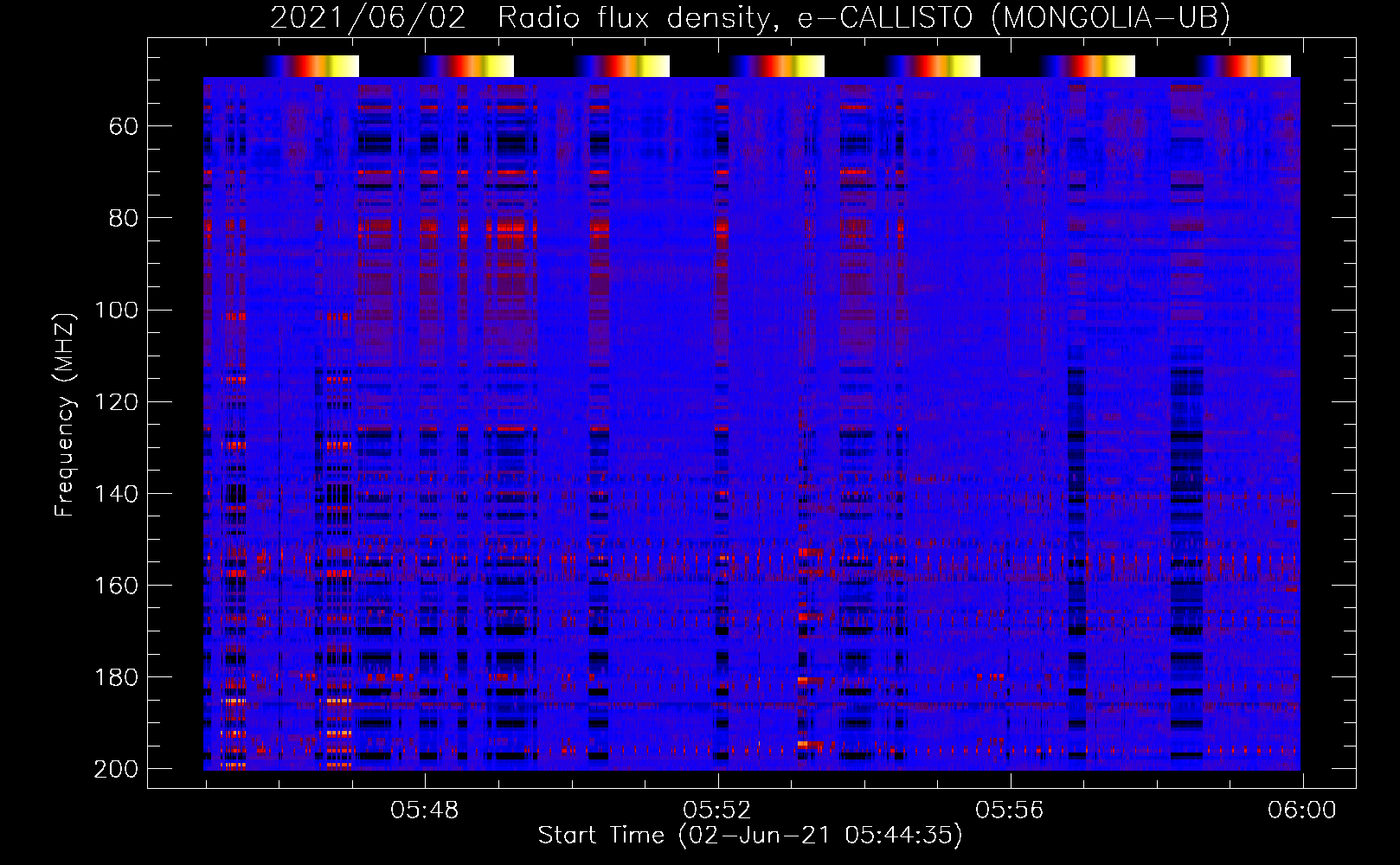The width and height of the screenshot is (1400, 865).
Task: Click the "Frequency (MHZ)" axis label
Action: 65,414
